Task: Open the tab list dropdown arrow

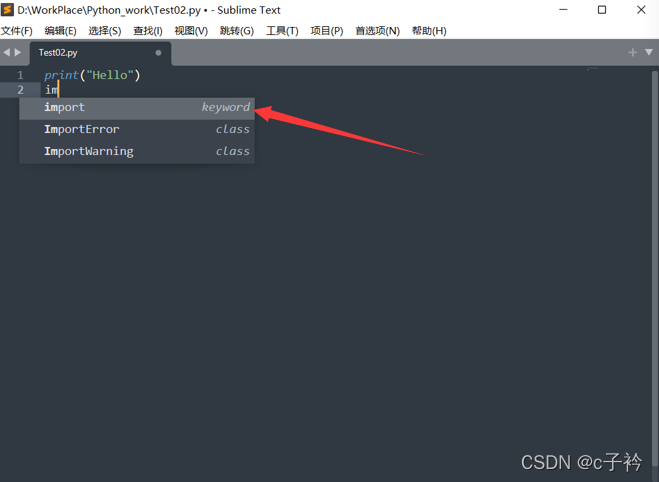Action: [649, 52]
